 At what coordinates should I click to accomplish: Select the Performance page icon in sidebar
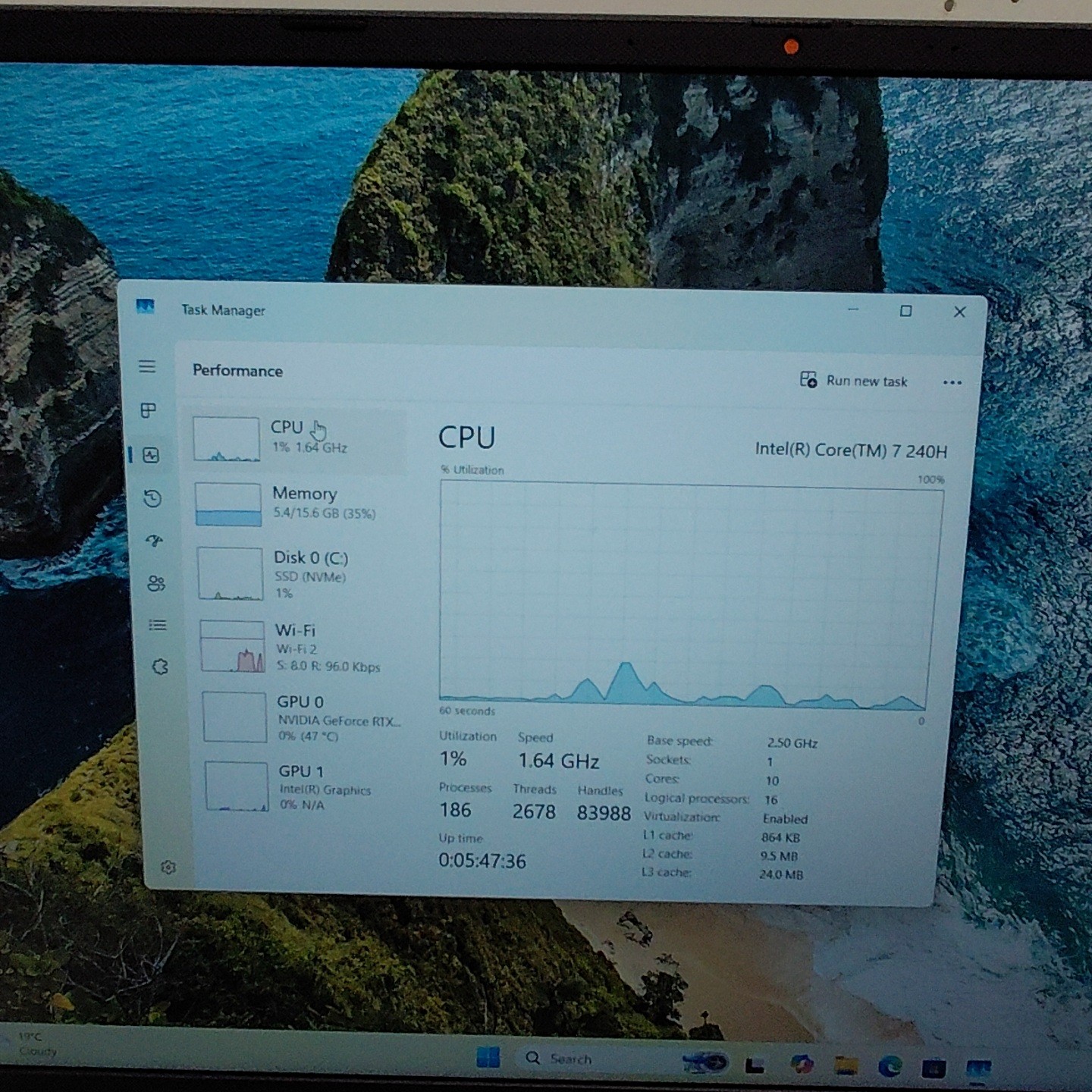click(x=151, y=455)
